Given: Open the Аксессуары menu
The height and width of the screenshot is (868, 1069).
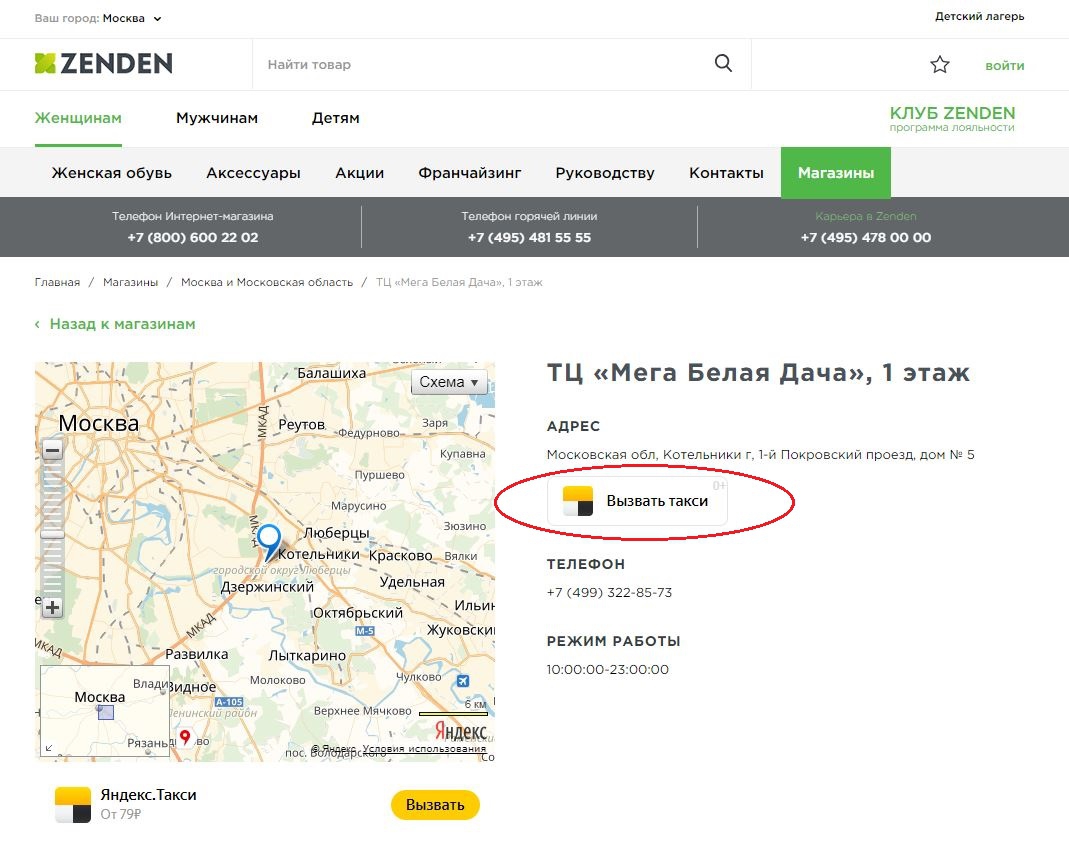Looking at the screenshot, I should (254, 173).
